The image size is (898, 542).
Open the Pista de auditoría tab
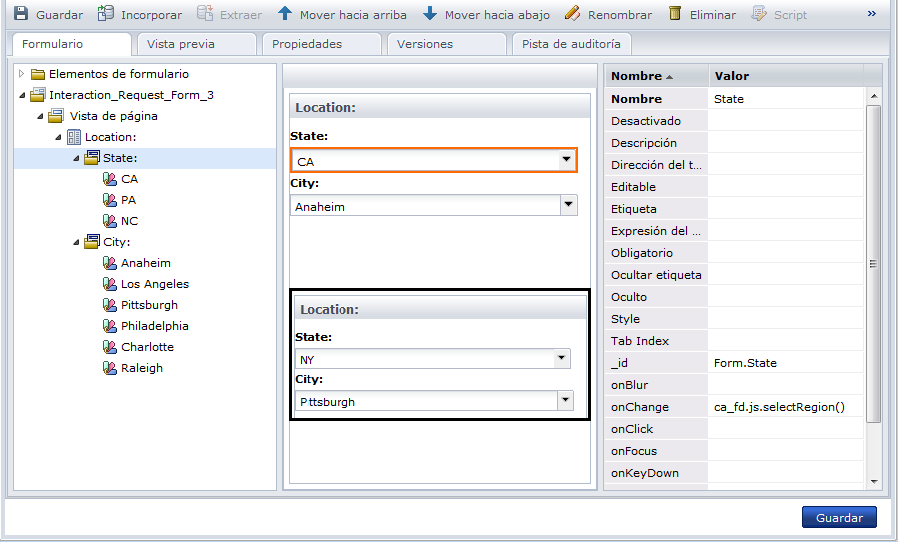click(x=572, y=44)
